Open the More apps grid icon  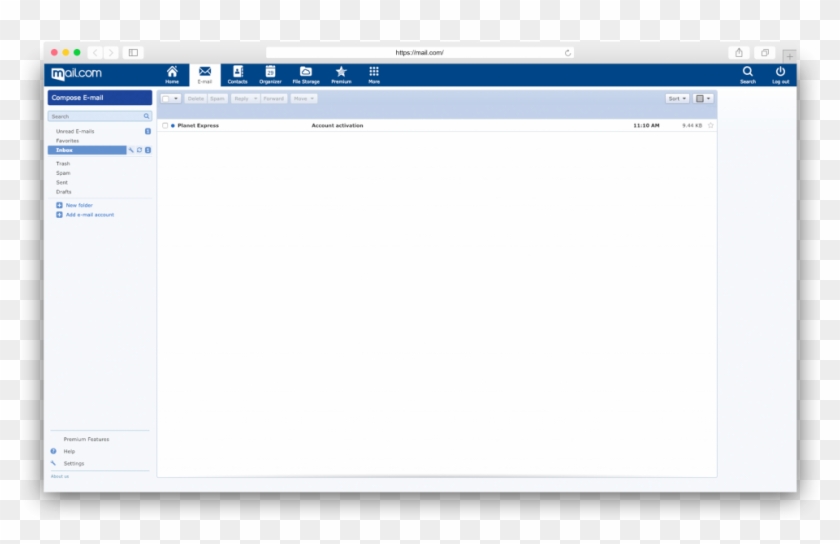(x=374, y=74)
